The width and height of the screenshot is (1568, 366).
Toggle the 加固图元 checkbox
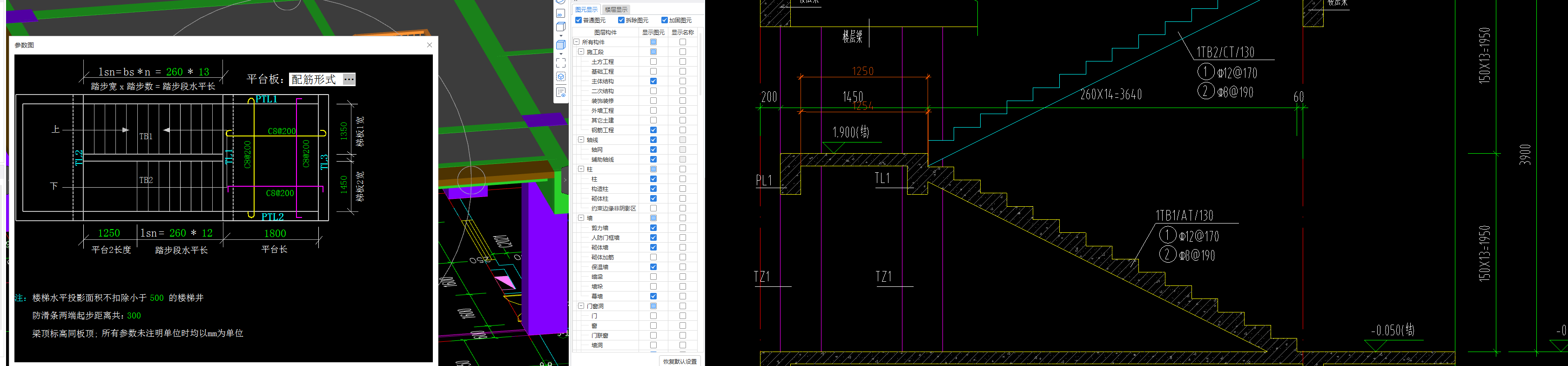[x=665, y=20]
